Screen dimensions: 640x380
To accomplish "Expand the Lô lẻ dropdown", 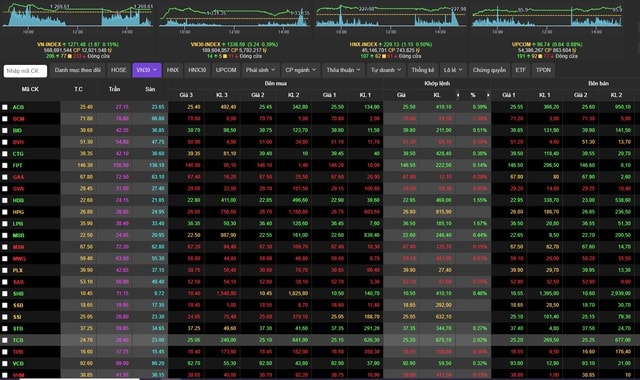I will pyautogui.click(x=453, y=70).
